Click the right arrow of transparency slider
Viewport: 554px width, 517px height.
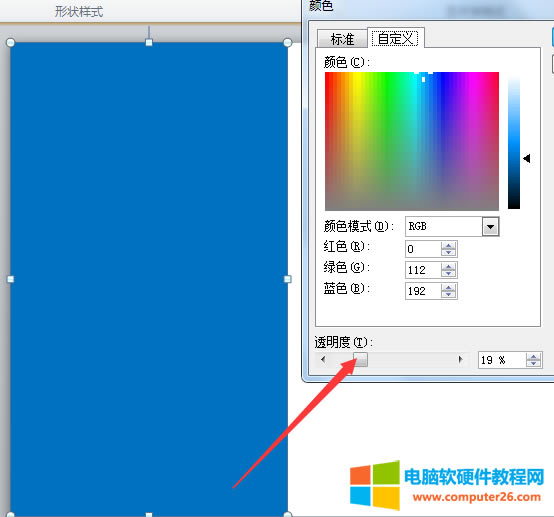[x=460, y=360]
